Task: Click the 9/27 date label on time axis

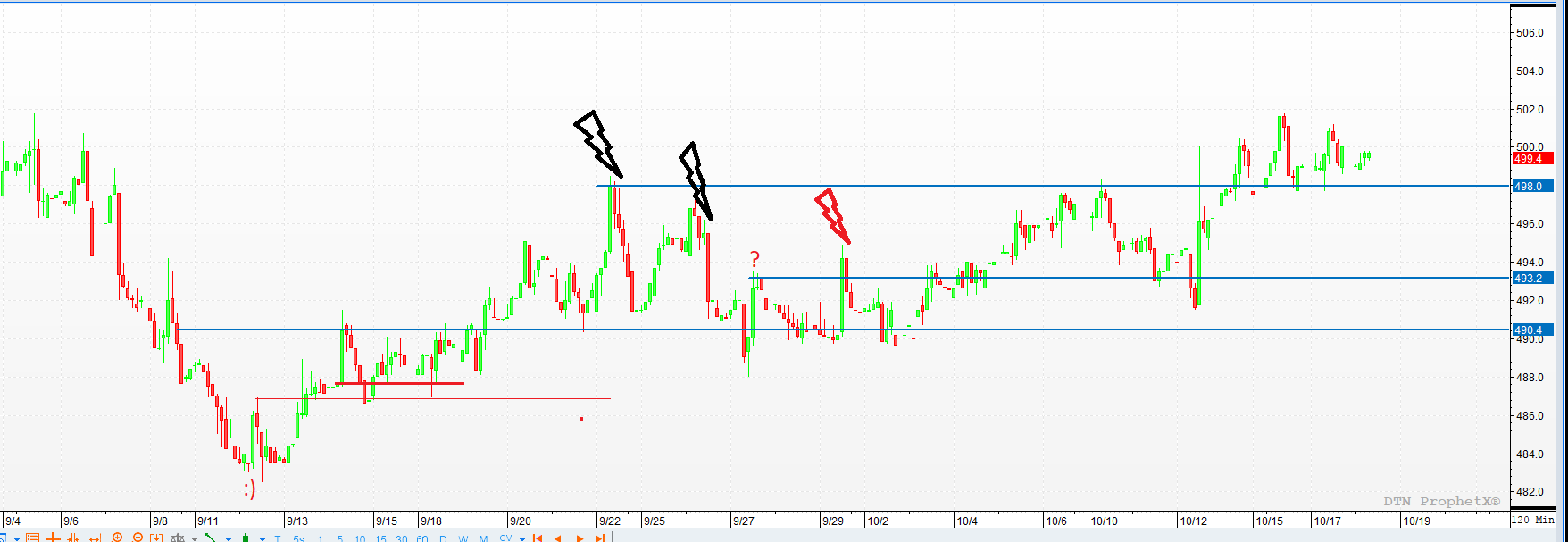Action: (744, 521)
